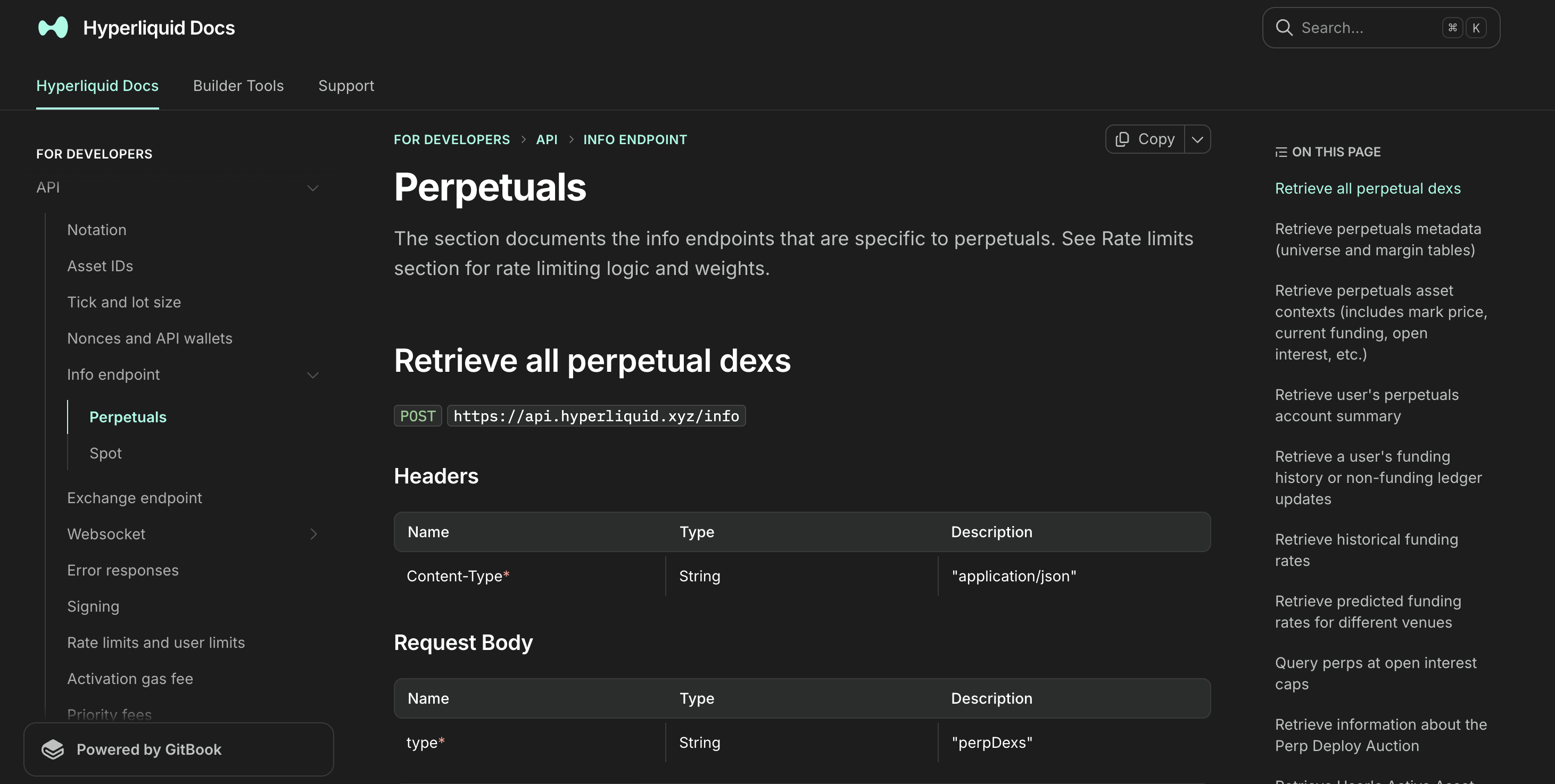Viewport: 1555px width, 784px height.
Task: Open the Builder Tools tab
Action: 238,86
